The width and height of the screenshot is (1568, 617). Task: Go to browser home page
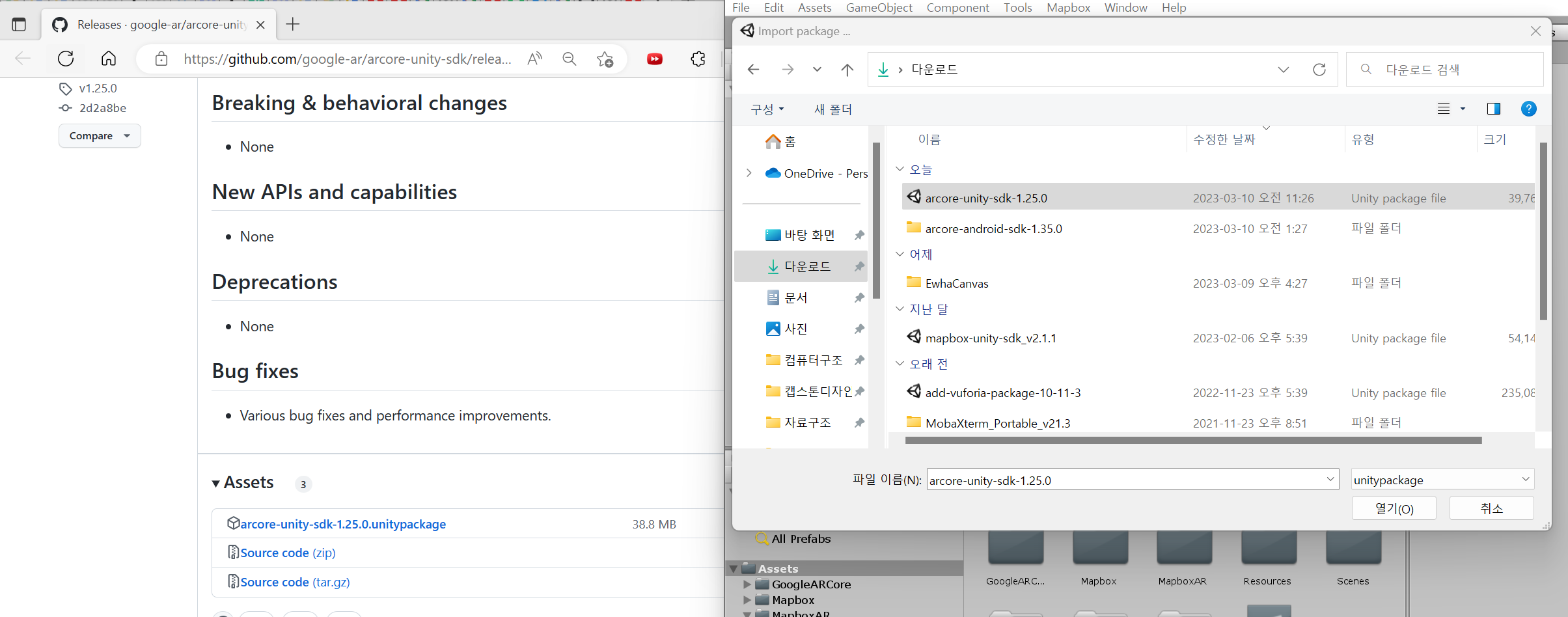point(109,59)
